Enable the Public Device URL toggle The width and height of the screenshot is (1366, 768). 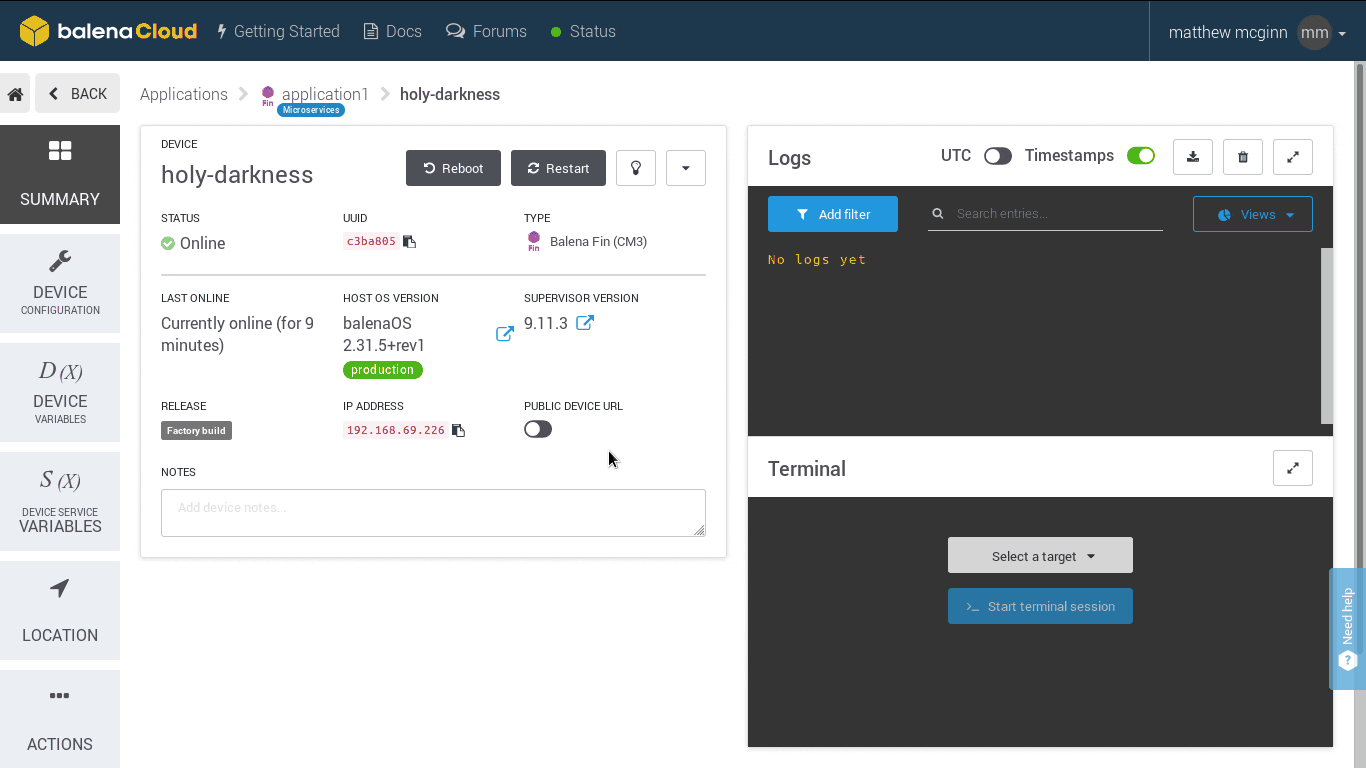click(538, 429)
